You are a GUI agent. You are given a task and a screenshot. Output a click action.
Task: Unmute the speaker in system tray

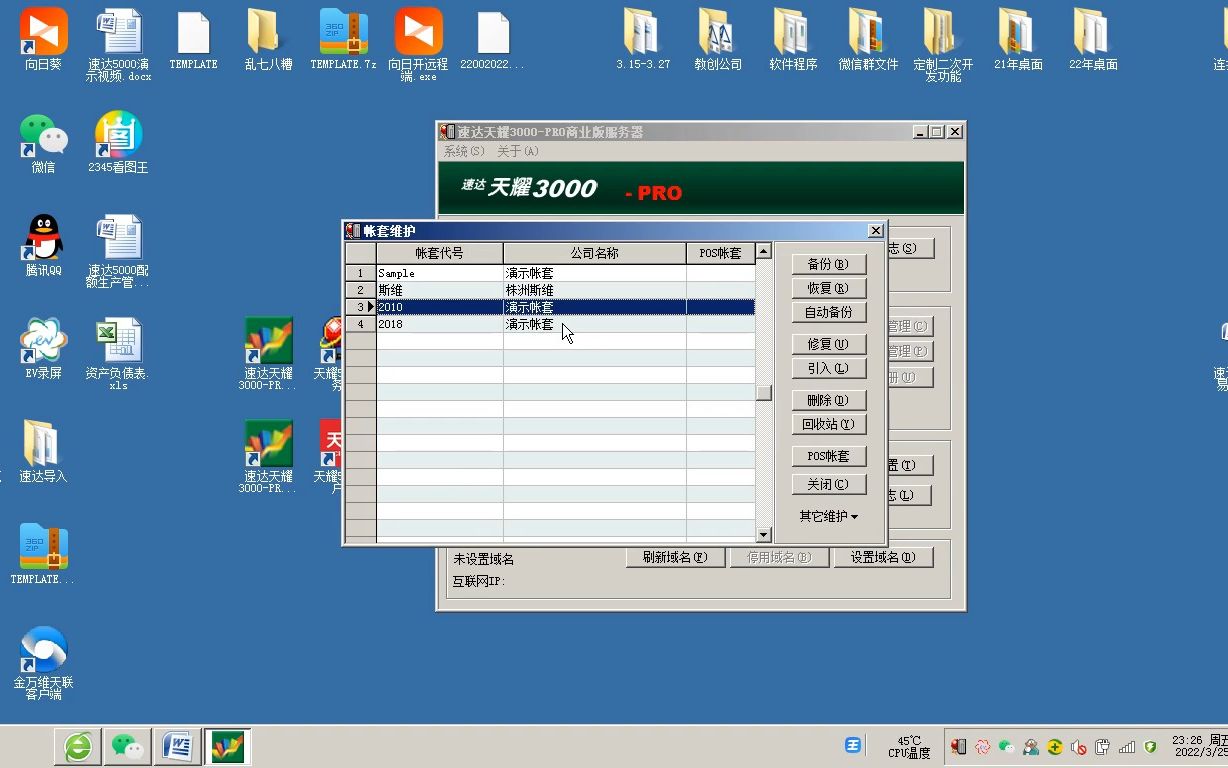1079,747
